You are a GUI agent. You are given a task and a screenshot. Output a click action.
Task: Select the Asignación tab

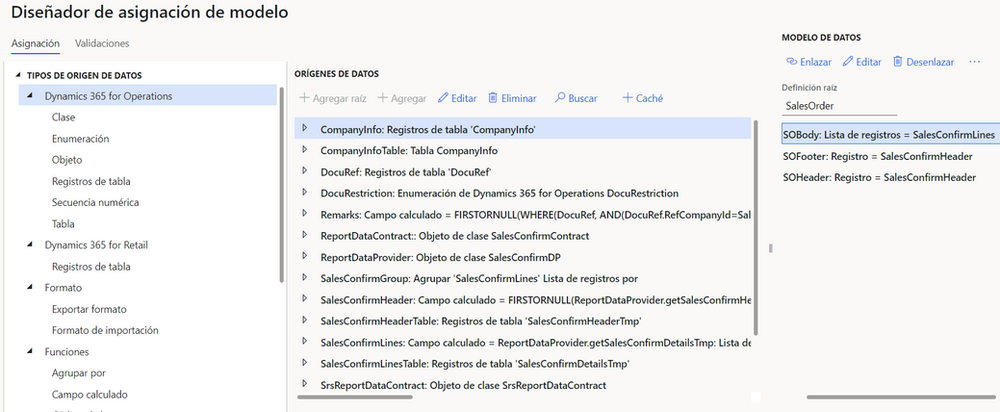click(x=35, y=43)
